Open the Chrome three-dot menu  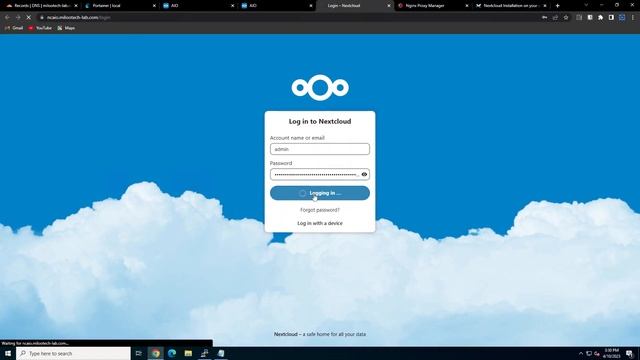(x=633, y=18)
